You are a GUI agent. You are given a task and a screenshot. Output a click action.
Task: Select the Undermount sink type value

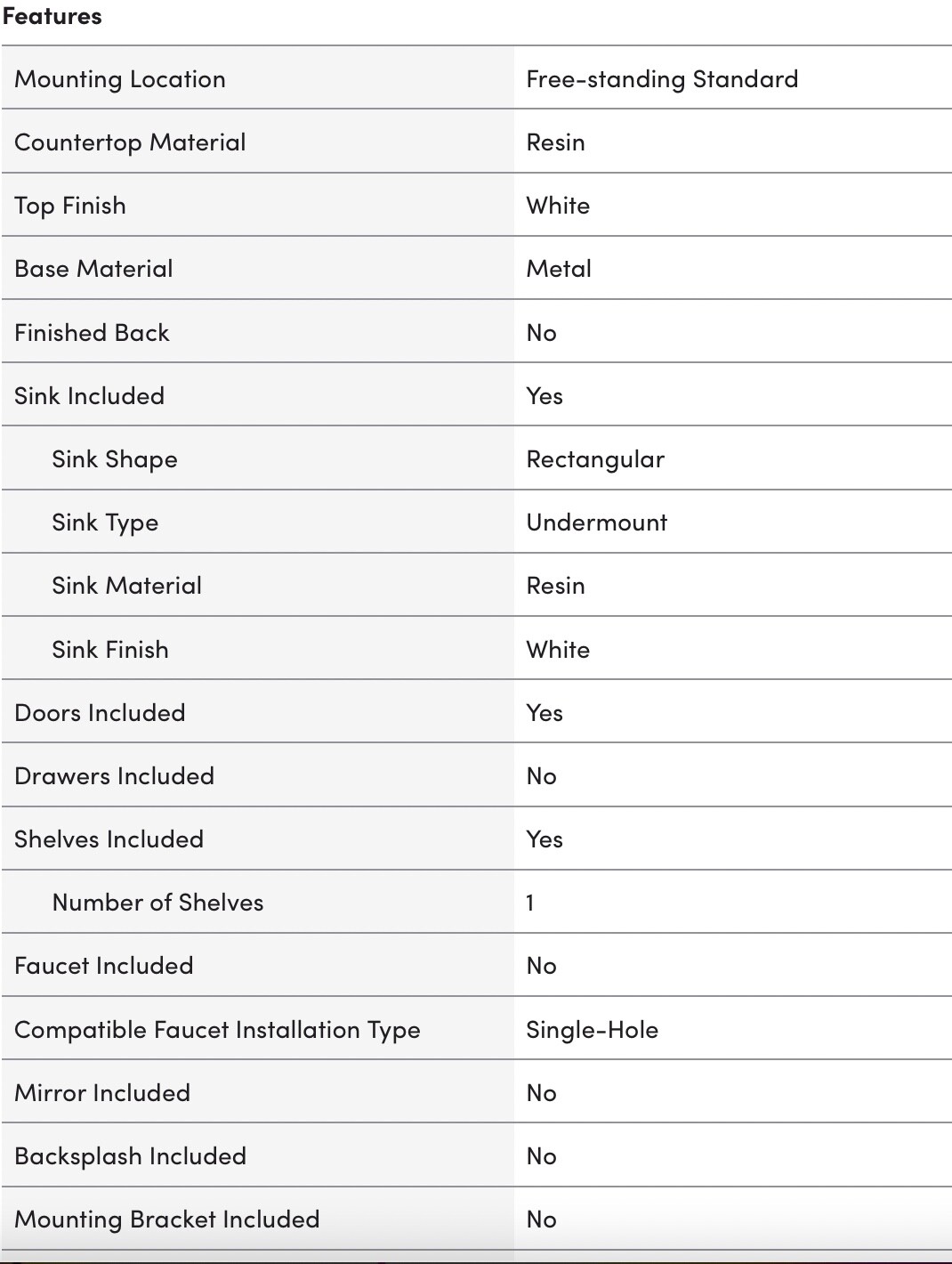click(596, 523)
